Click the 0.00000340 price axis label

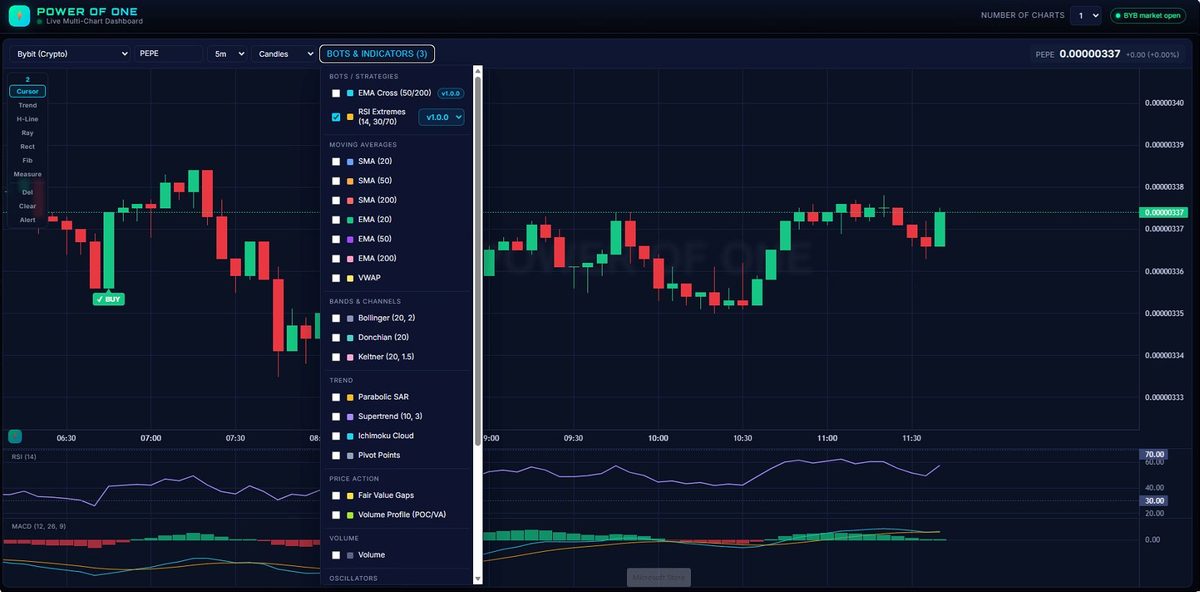click(x=1165, y=103)
